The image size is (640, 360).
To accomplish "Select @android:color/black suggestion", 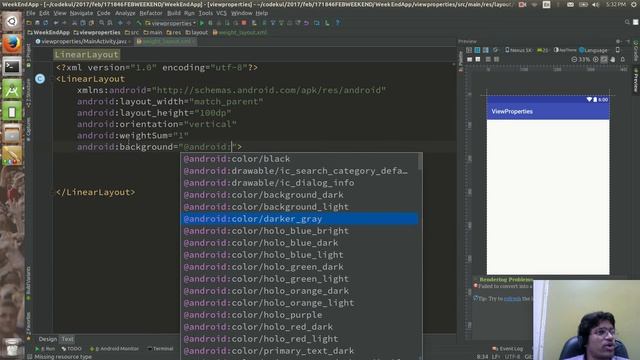I will click(x=299, y=159).
